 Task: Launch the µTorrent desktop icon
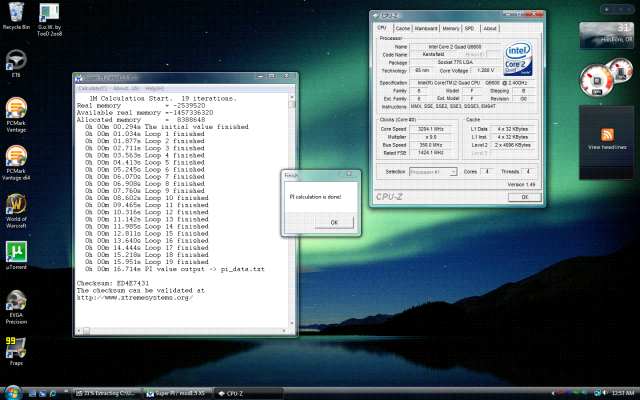pos(16,255)
